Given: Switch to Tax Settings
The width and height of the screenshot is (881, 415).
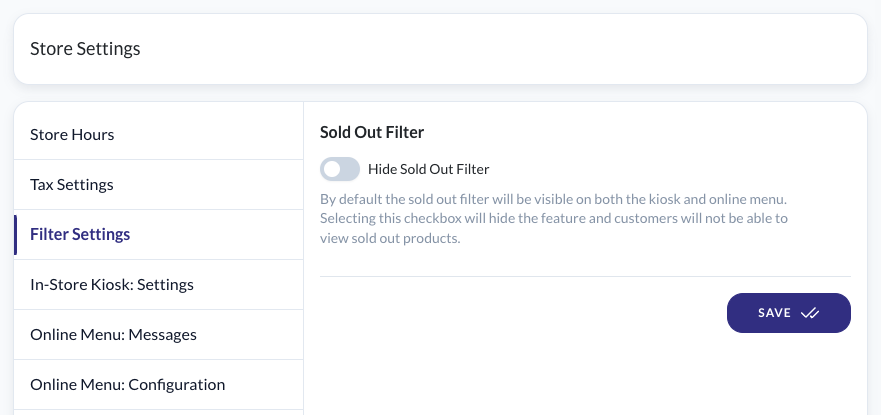Looking at the screenshot, I should click(158, 185).
